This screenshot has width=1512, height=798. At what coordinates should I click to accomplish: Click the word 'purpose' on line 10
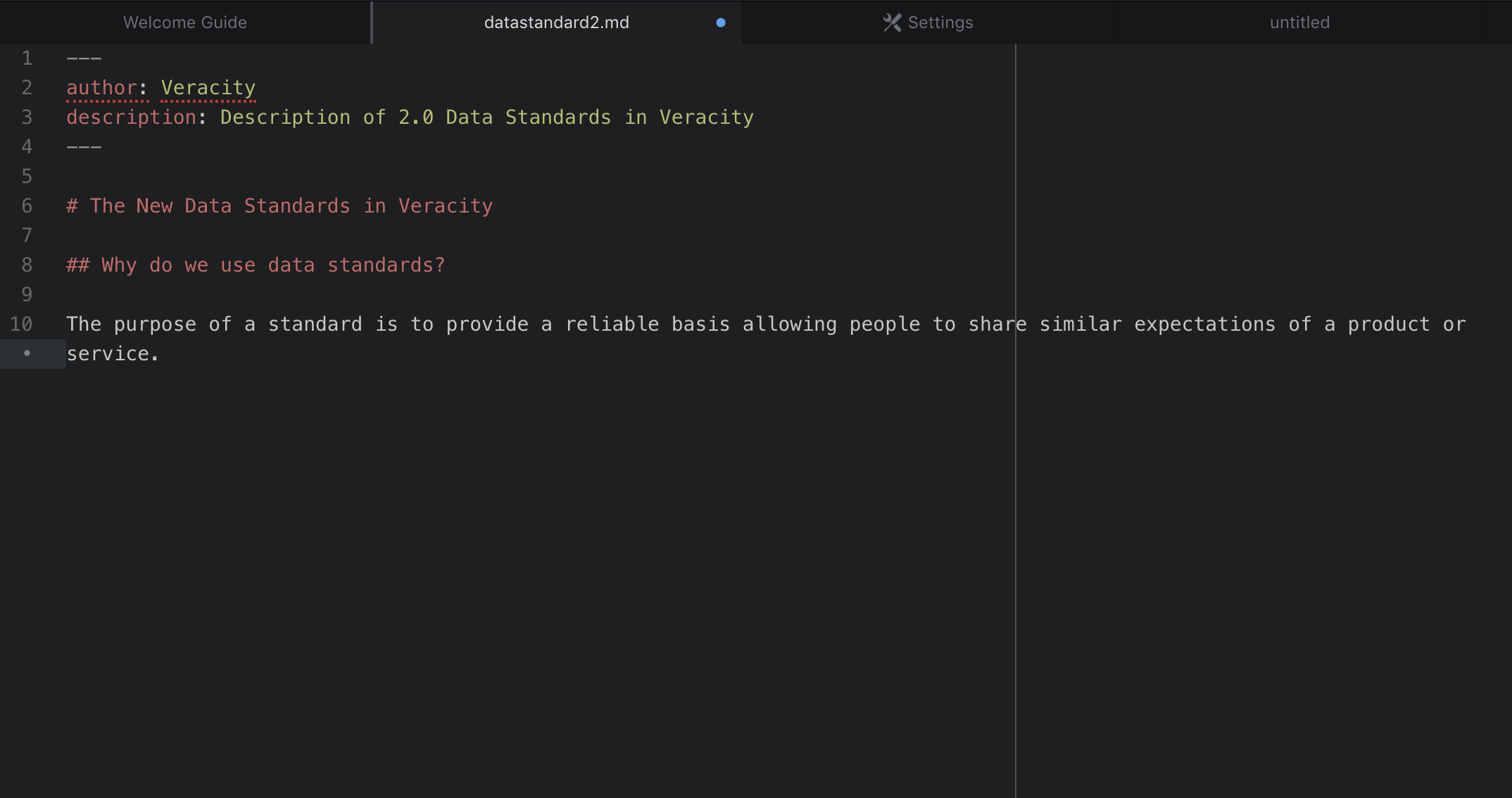pyautogui.click(x=155, y=324)
